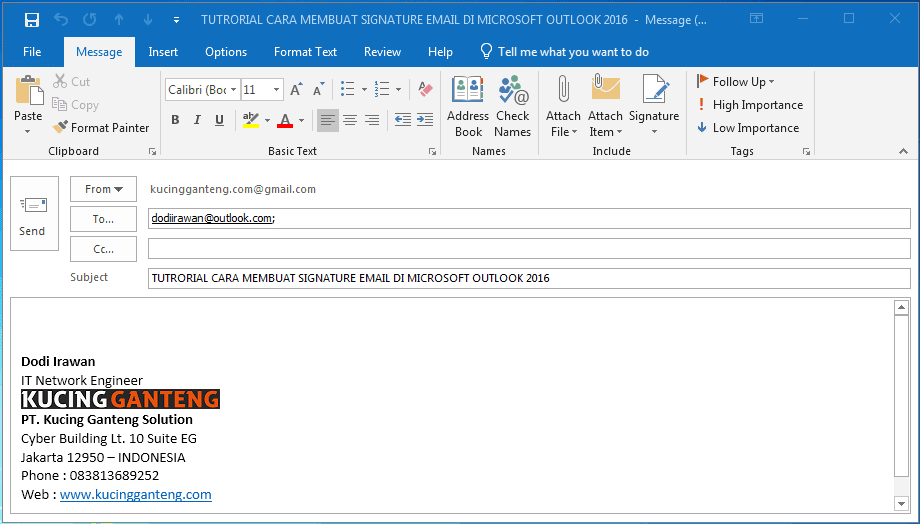Click into the Subject field
The width and height of the screenshot is (920, 524).
[529, 278]
